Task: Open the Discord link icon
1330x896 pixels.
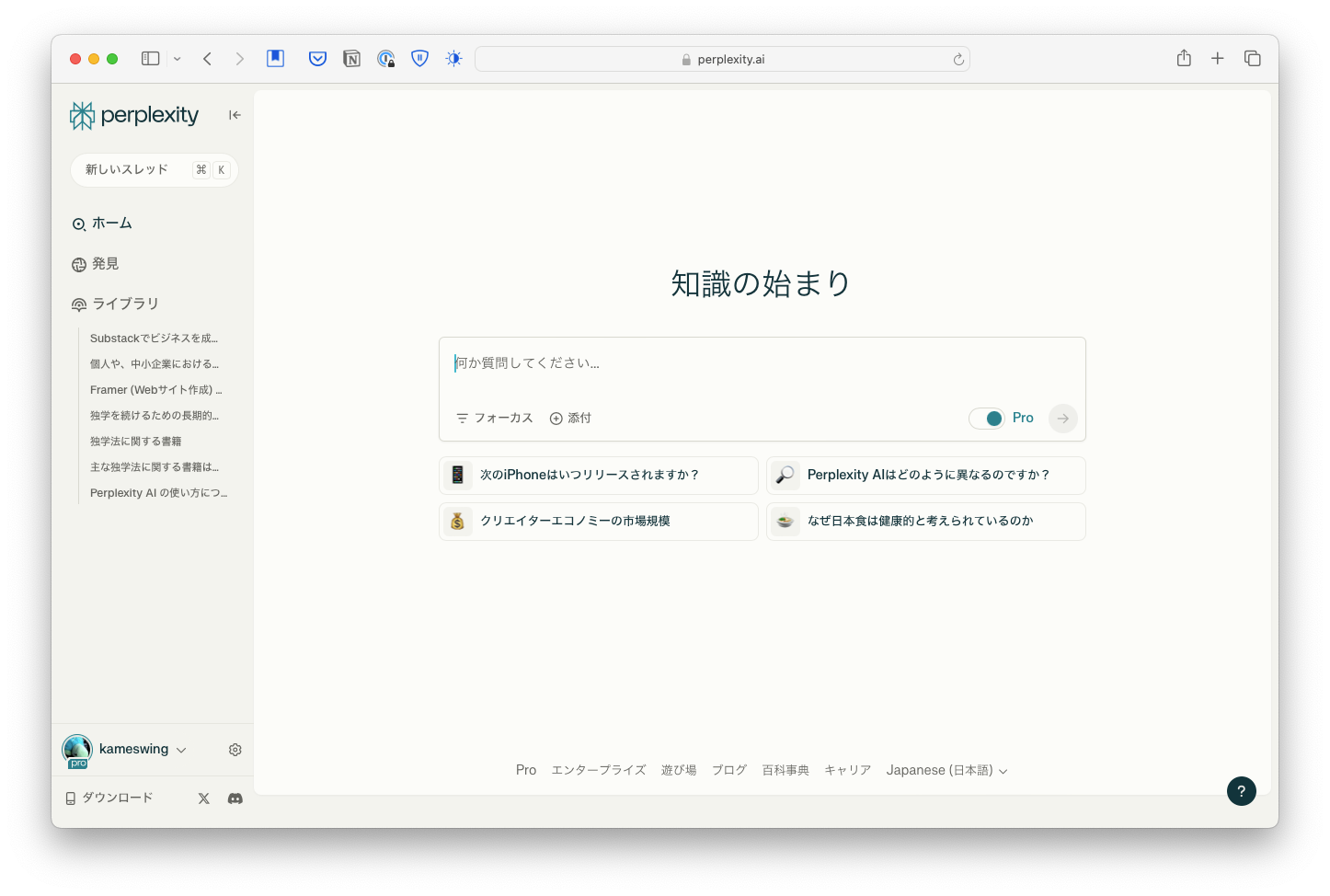Action: [235, 798]
